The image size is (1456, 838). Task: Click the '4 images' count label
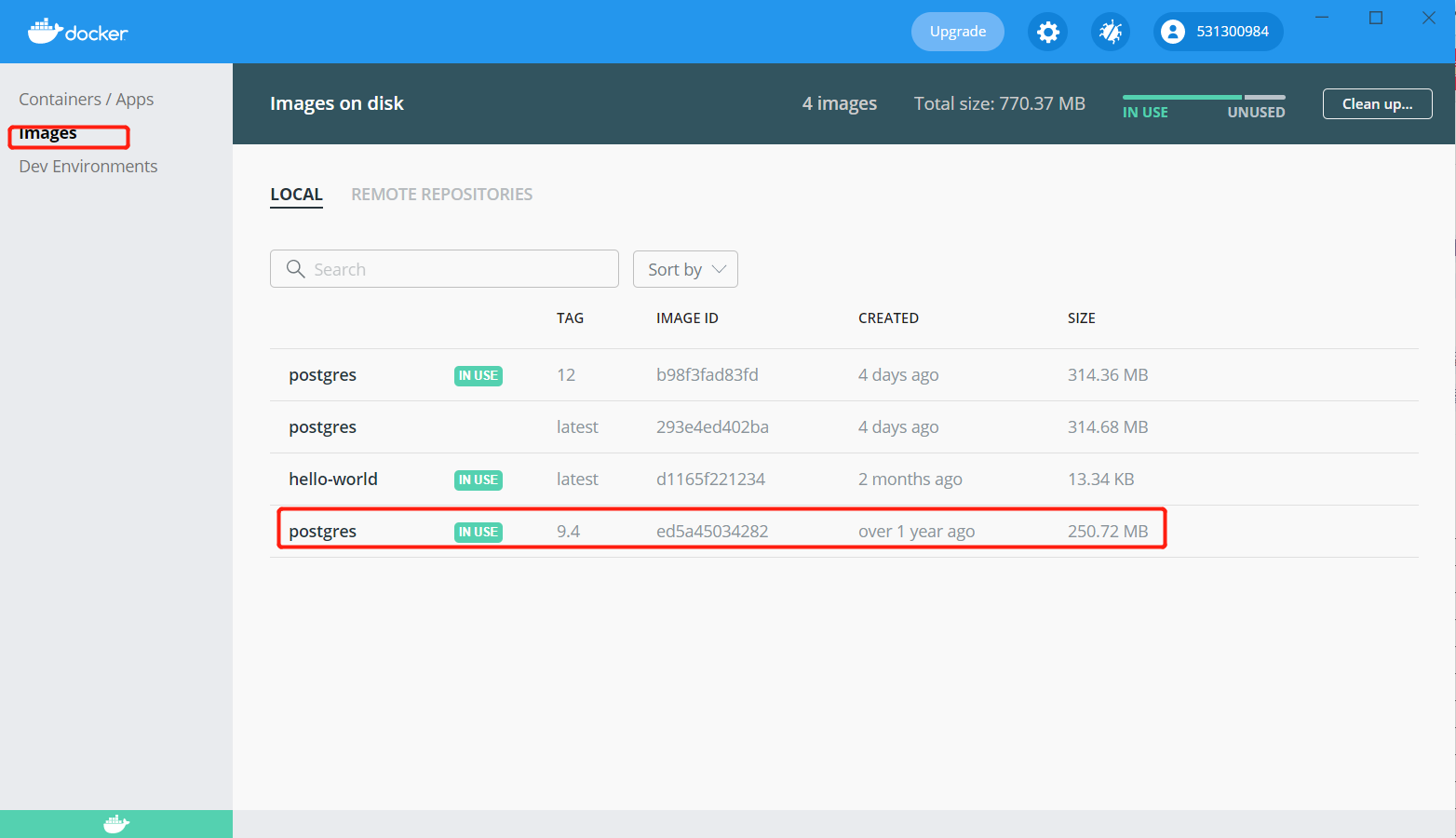tap(840, 103)
